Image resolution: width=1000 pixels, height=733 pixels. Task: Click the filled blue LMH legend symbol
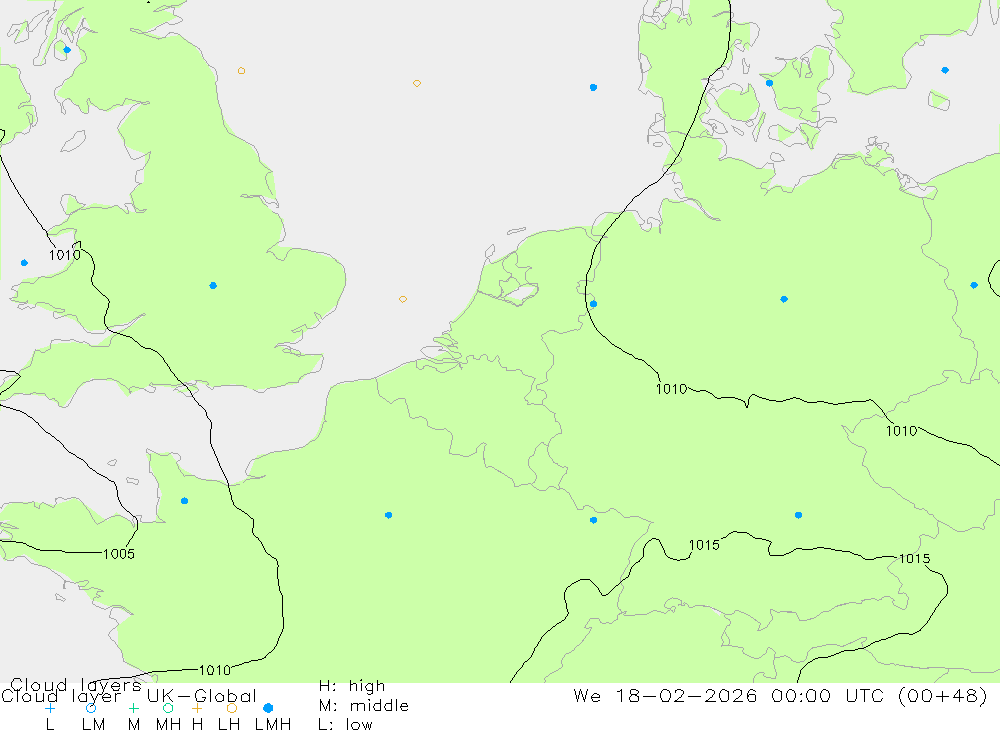pos(268,708)
